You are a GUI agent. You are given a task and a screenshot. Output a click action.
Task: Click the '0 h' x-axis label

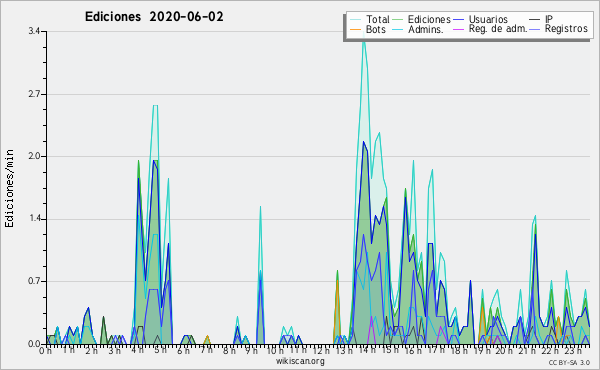tap(45, 350)
